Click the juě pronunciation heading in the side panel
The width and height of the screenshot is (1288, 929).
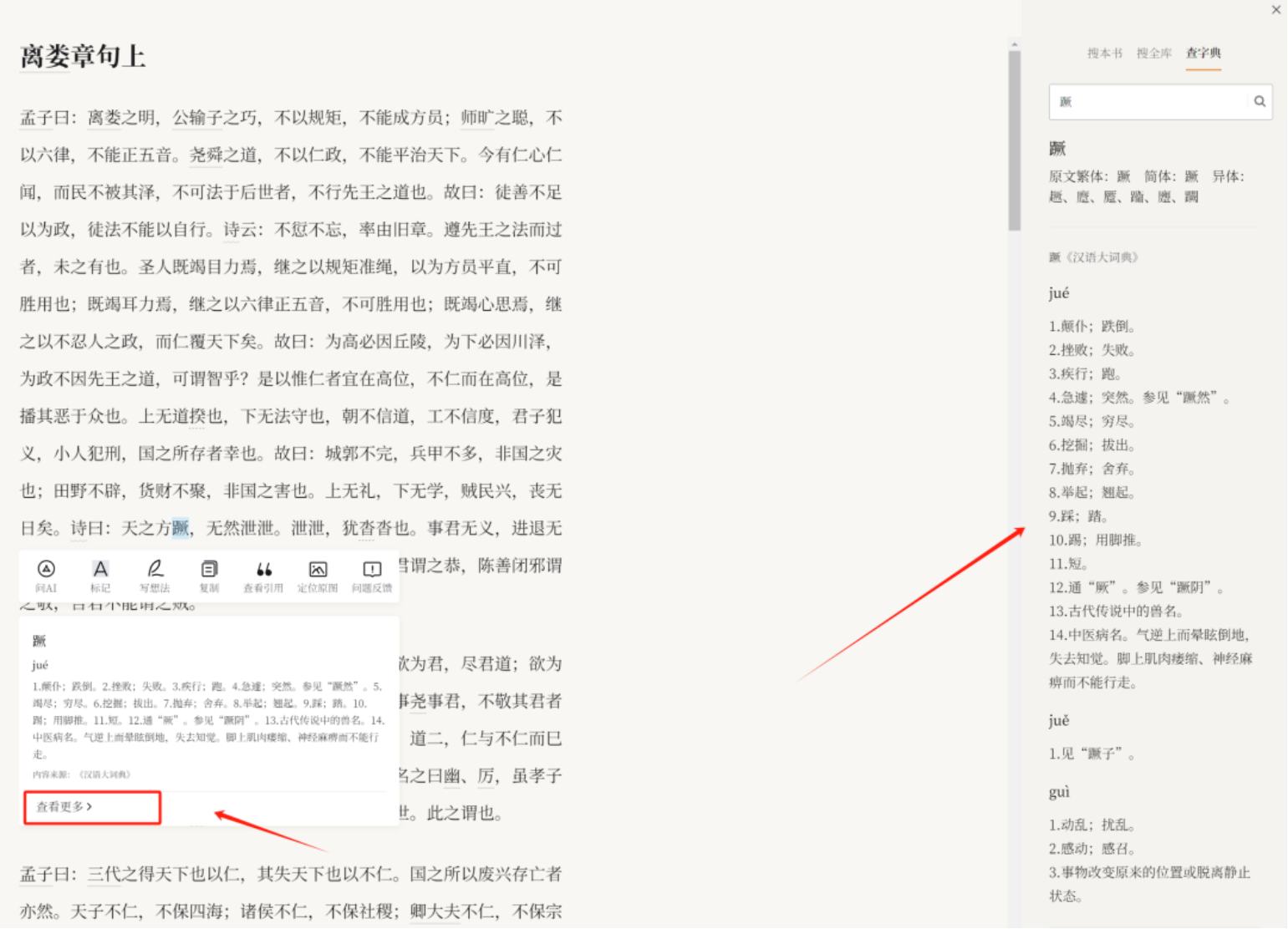click(1059, 720)
